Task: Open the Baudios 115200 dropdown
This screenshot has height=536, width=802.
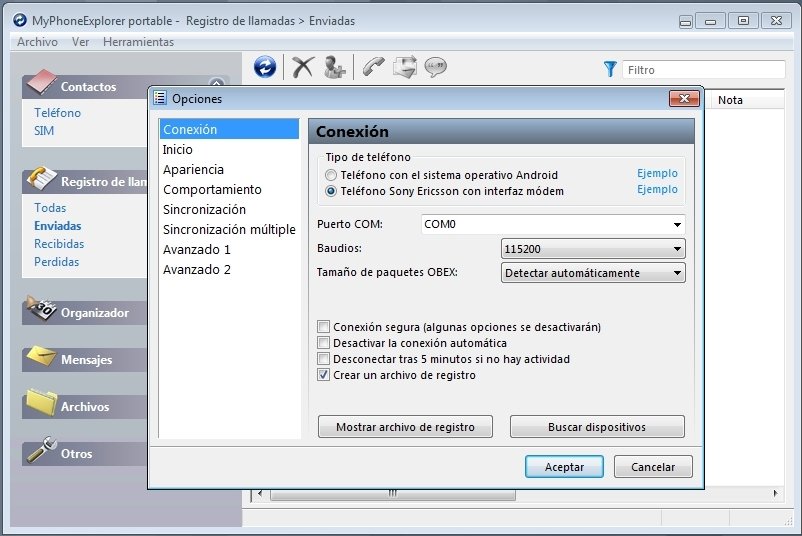Action: [x=593, y=249]
